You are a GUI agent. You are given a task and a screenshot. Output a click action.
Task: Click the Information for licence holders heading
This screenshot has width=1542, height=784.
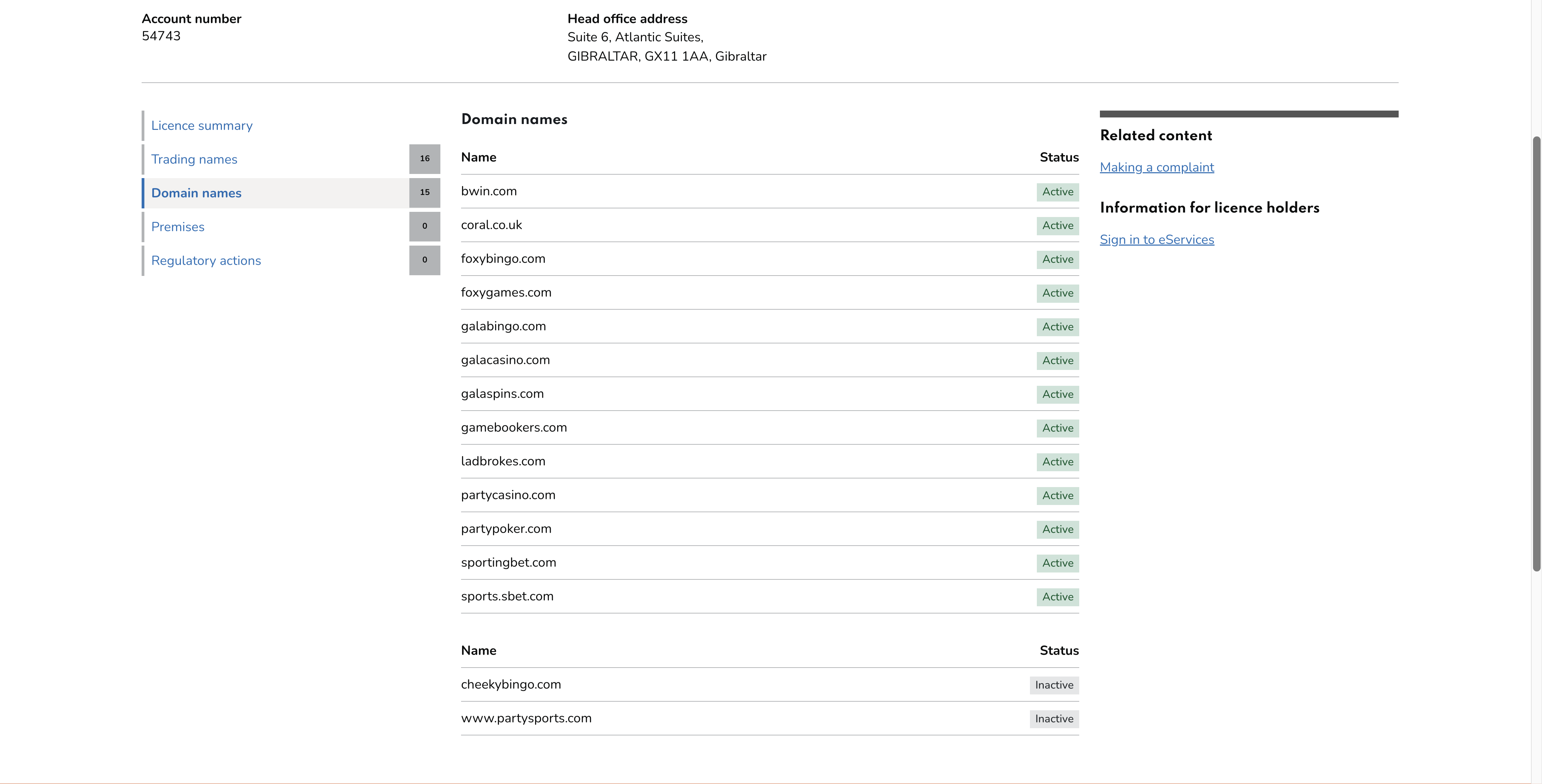pos(1210,208)
